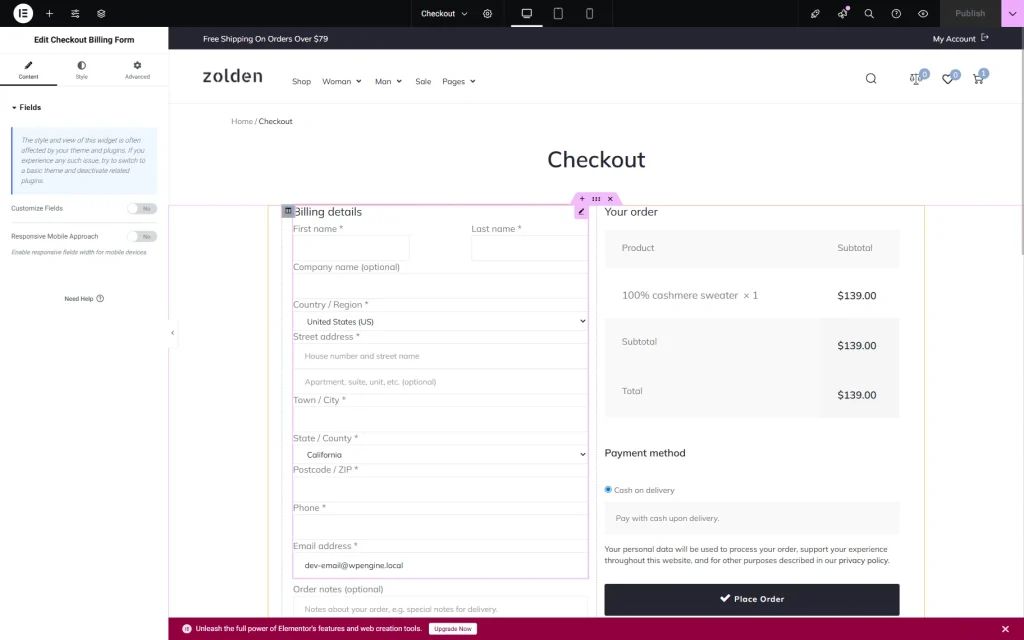Screen dimensions: 1024x640
Task: Preview changes with the eye icon
Action: pos(923,13)
